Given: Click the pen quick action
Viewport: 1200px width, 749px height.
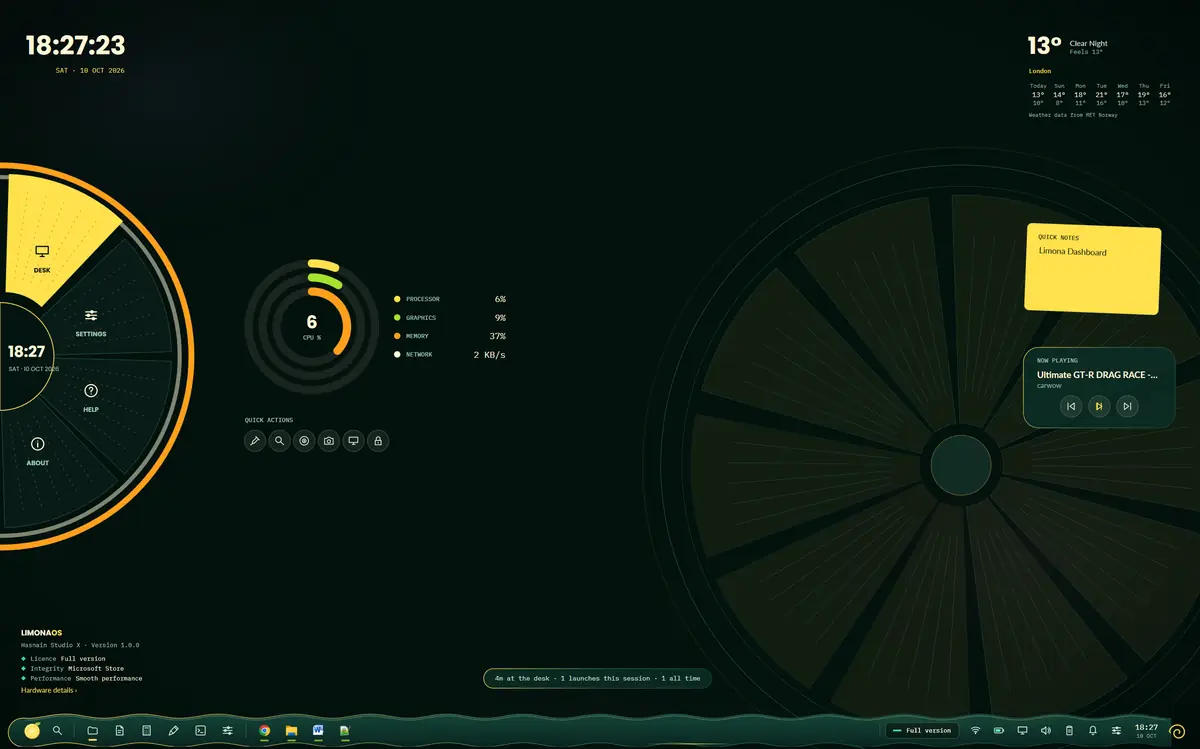Looking at the screenshot, I should tap(255, 440).
